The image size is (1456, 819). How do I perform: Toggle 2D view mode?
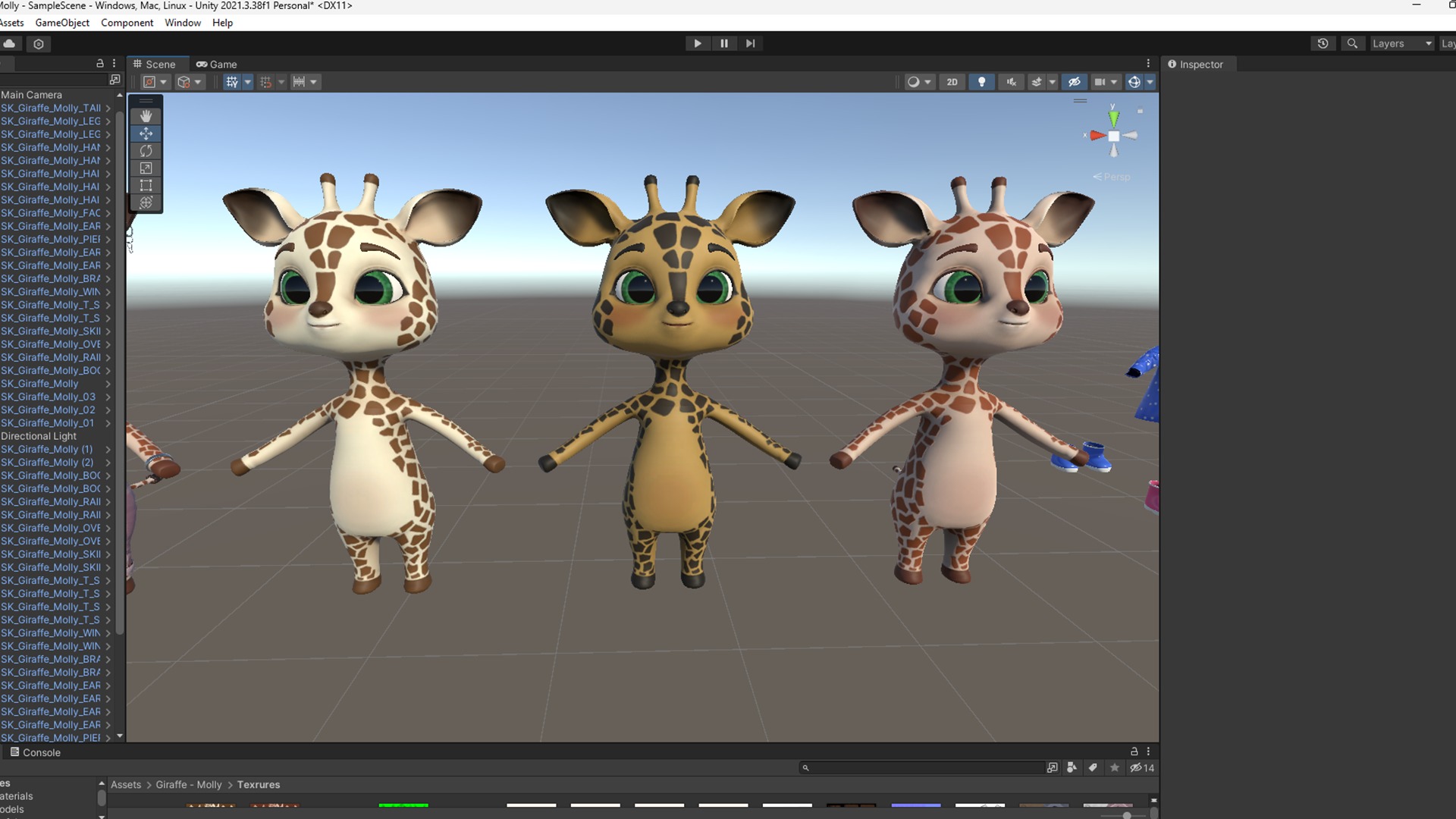point(952,82)
